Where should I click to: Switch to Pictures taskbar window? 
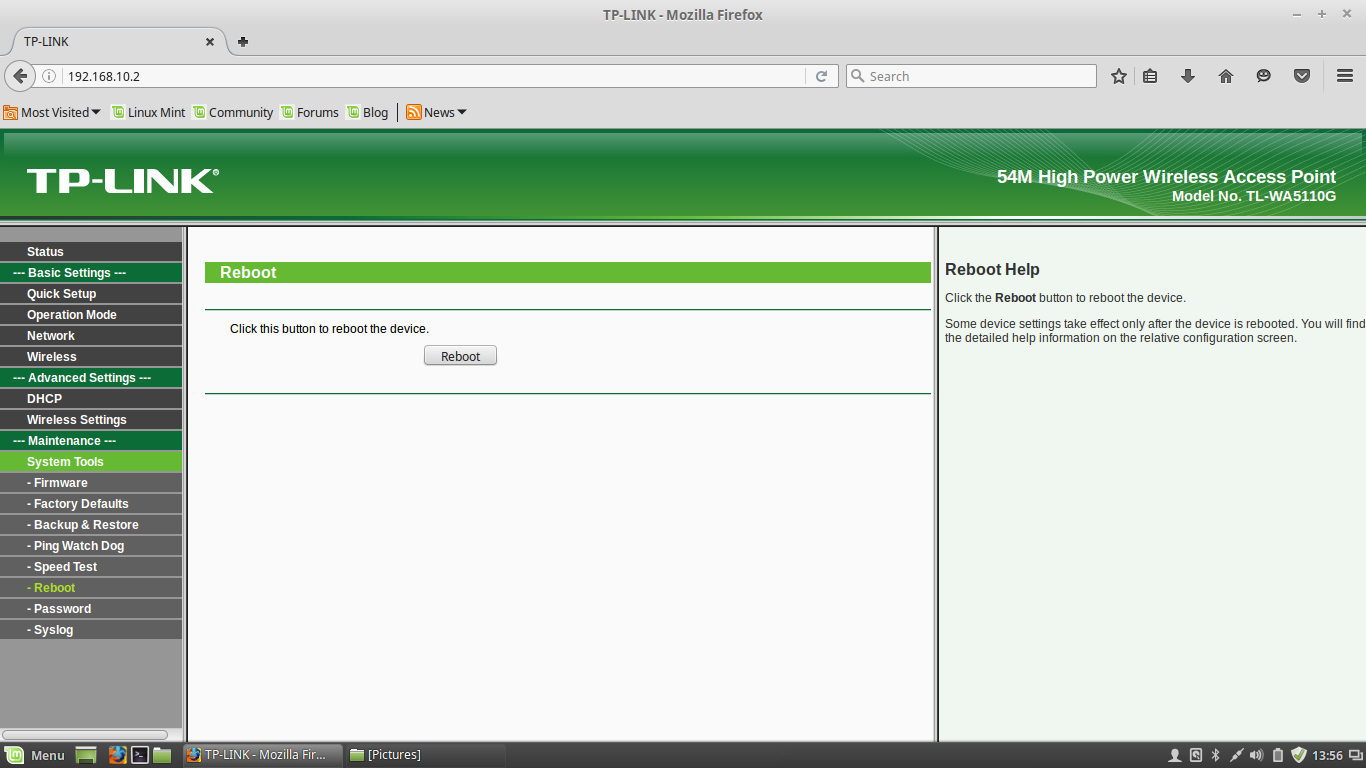click(426, 755)
